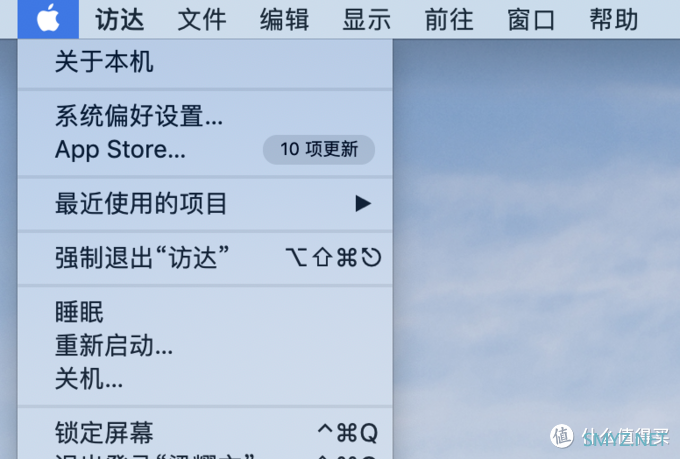
Task: Open the 编辑 menu
Action: tap(284, 20)
